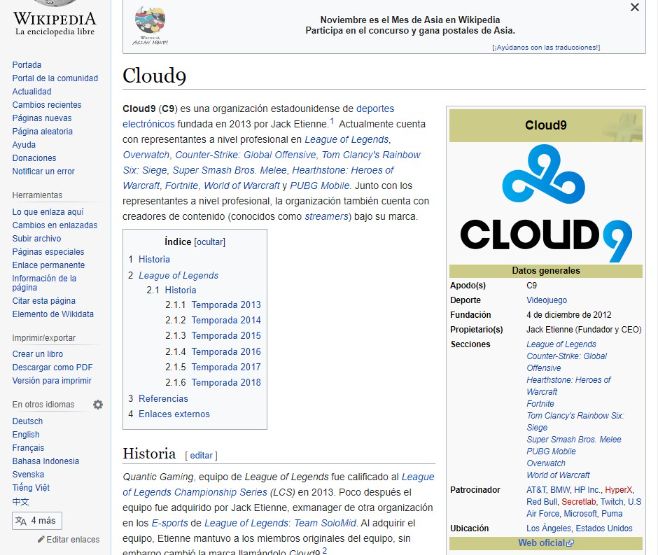Jump to Temporada 2016 in index
The height and width of the screenshot is (555, 658).
226,352
